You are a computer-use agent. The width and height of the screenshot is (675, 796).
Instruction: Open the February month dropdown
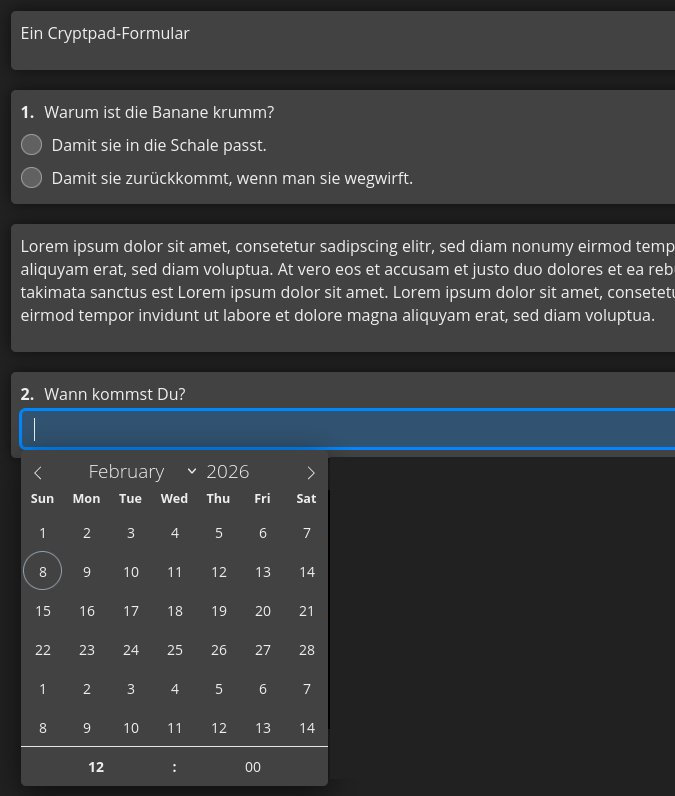(141, 472)
